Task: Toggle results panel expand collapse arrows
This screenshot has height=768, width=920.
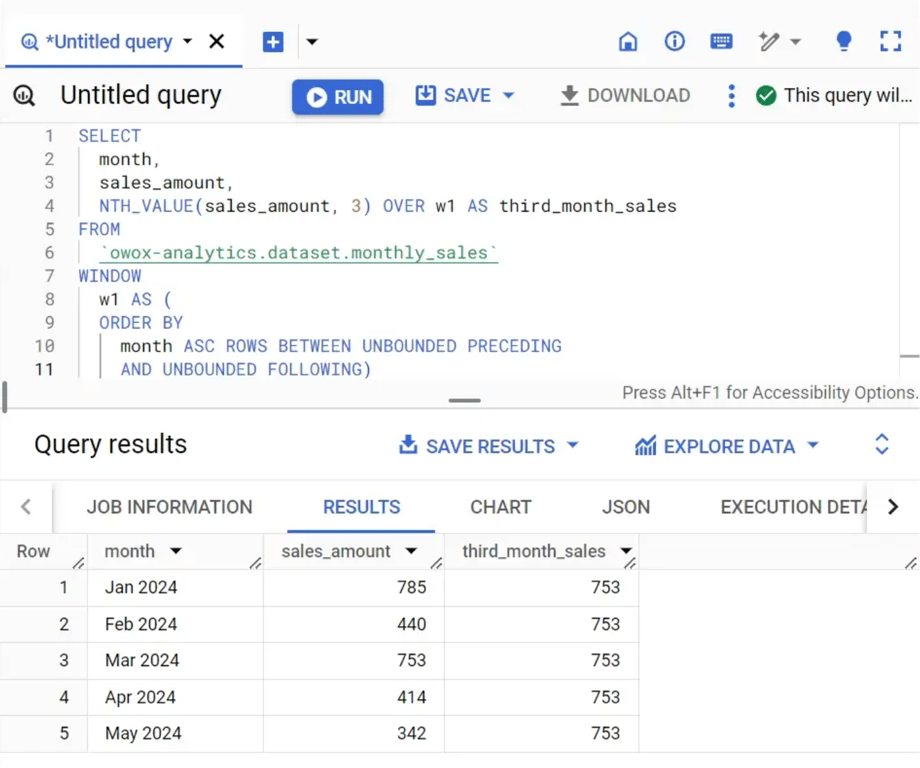Action: tap(881, 444)
